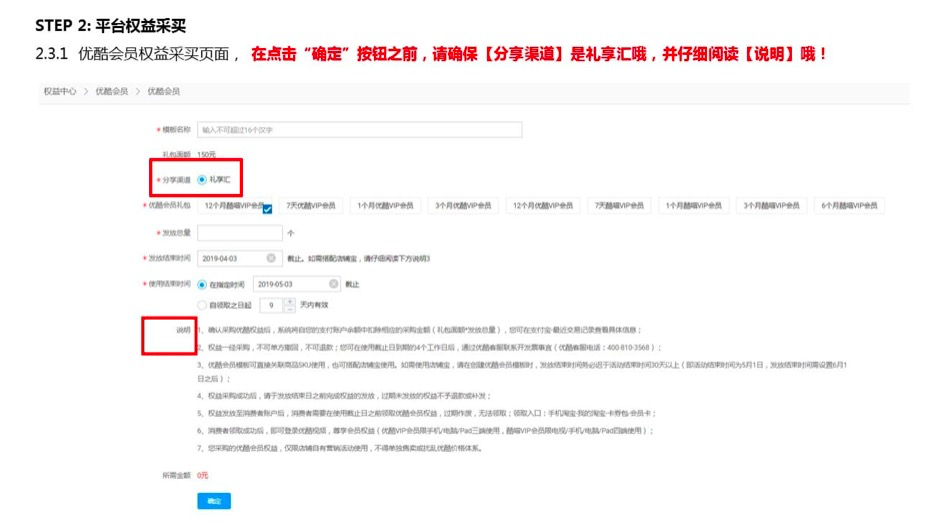This screenshot has width=933, height=528.
Task: Clear the 2019-04-03 date with its X icon
Action: click(x=271, y=258)
